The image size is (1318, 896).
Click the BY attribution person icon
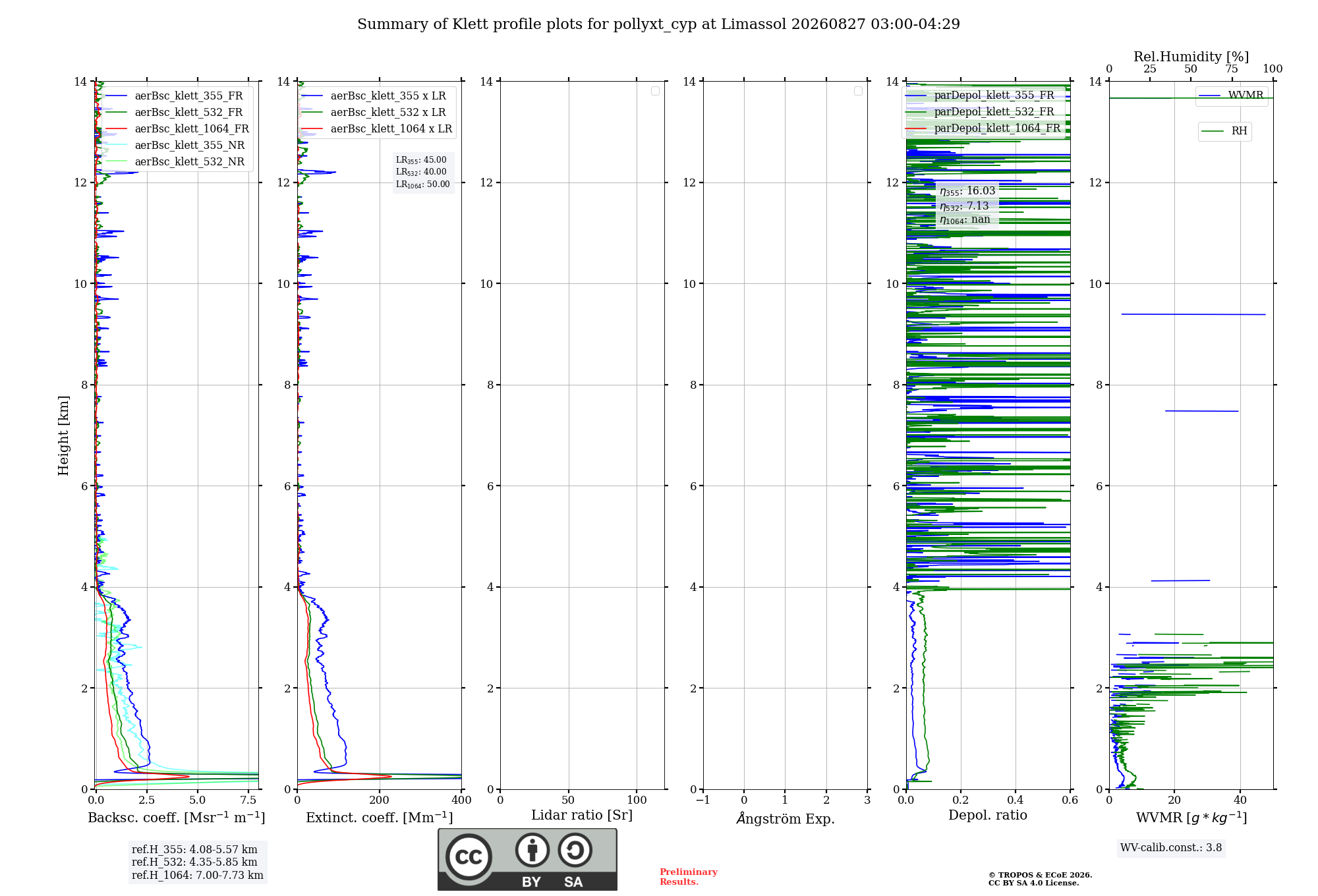[x=532, y=850]
